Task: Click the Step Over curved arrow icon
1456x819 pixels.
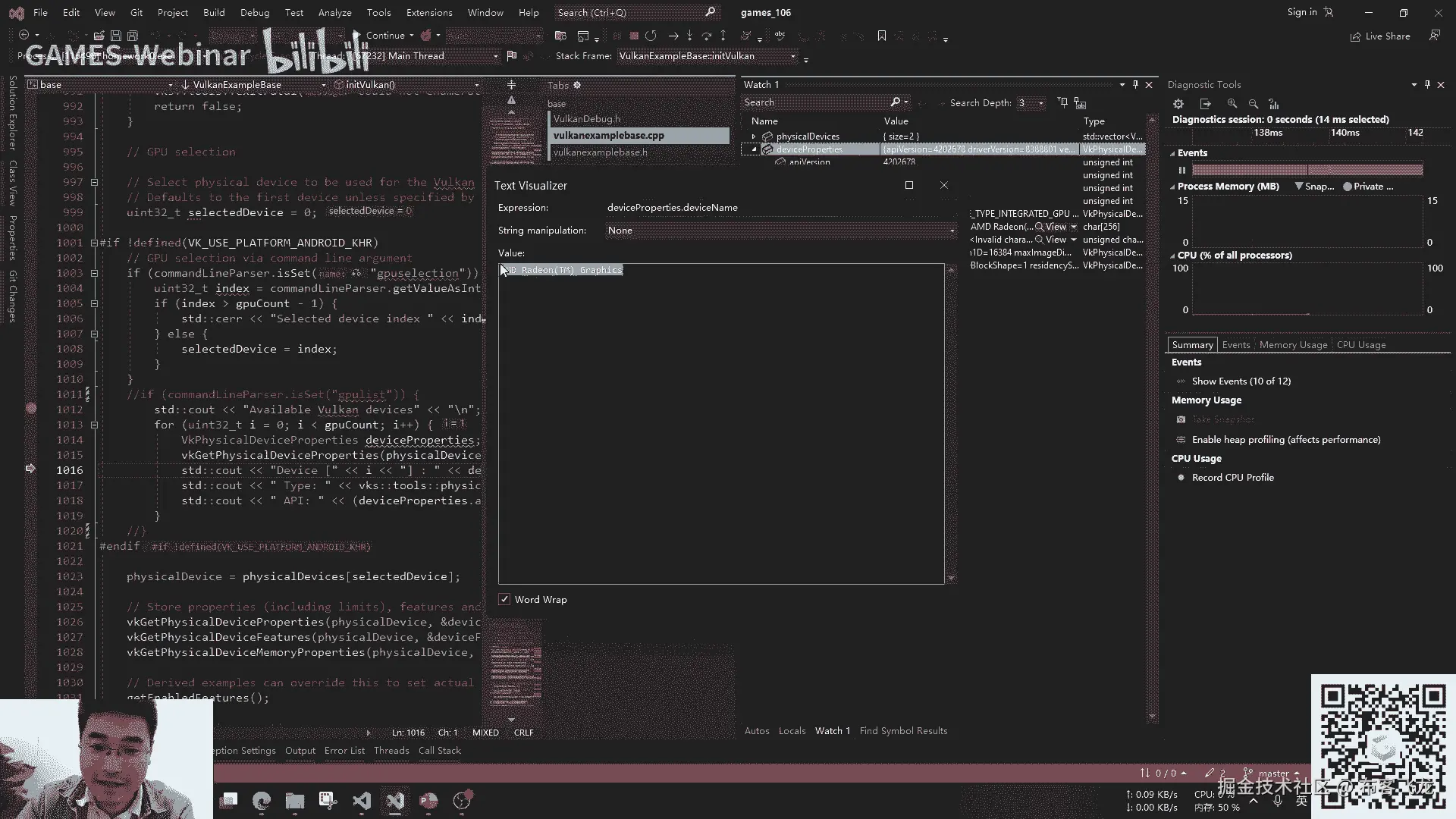Action: pyautogui.click(x=706, y=36)
